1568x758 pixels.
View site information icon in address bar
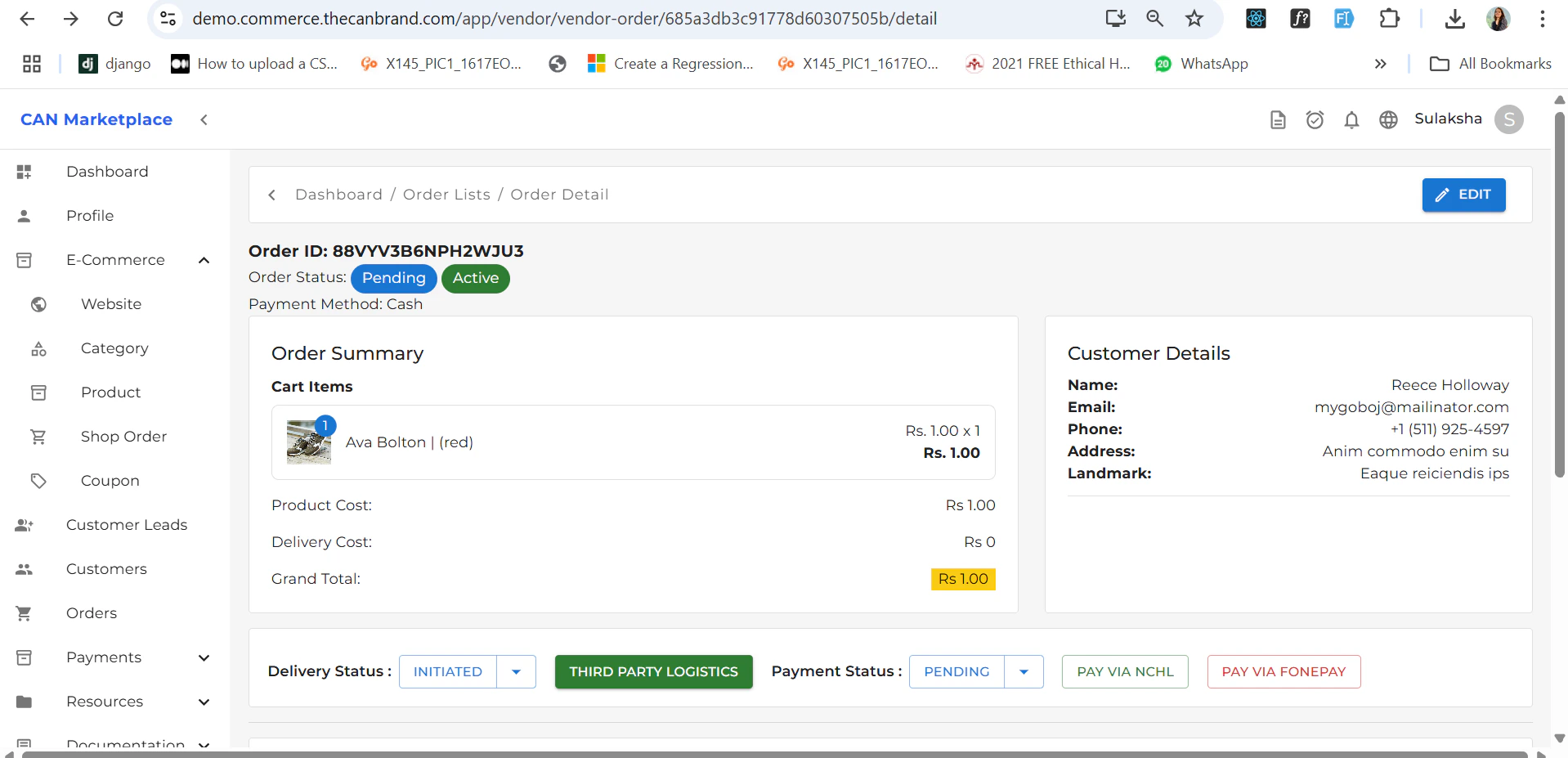tap(168, 18)
